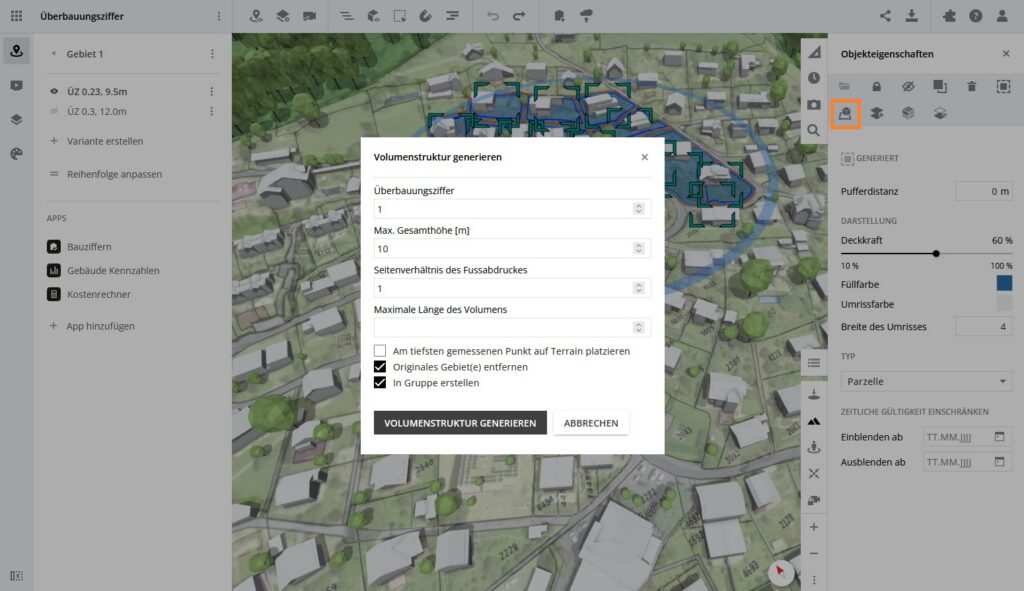Click the blue Füllfarbe color swatch

tap(1004, 284)
